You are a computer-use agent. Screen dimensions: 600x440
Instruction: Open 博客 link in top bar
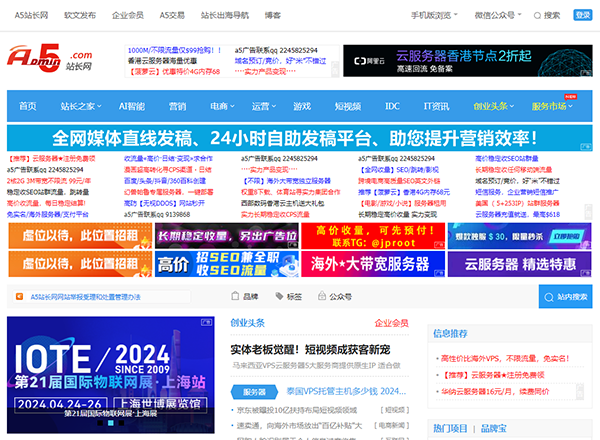[x=273, y=15]
